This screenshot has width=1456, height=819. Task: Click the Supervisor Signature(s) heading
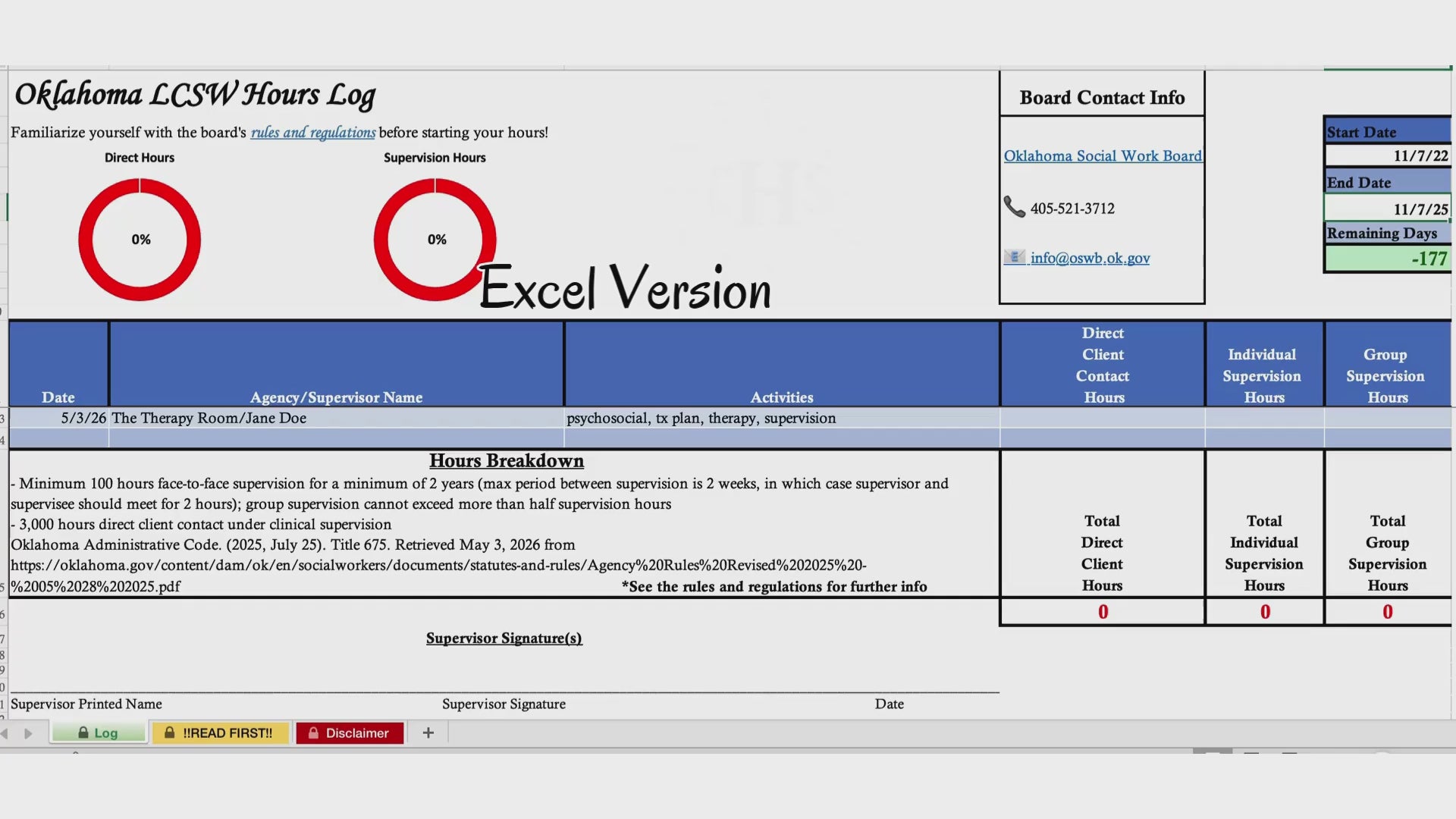point(504,639)
